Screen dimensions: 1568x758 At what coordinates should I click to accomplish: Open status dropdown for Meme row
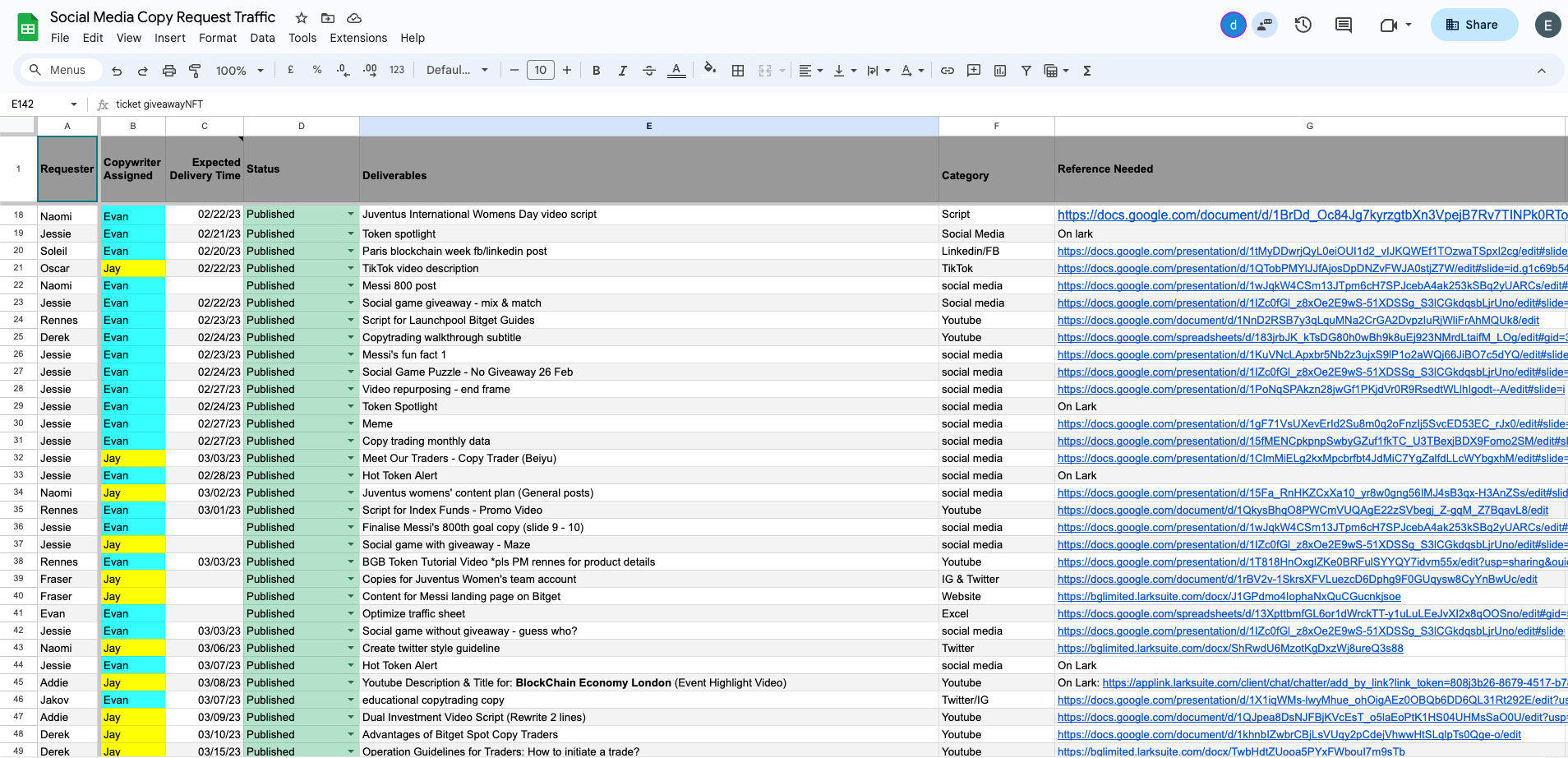point(351,423)
